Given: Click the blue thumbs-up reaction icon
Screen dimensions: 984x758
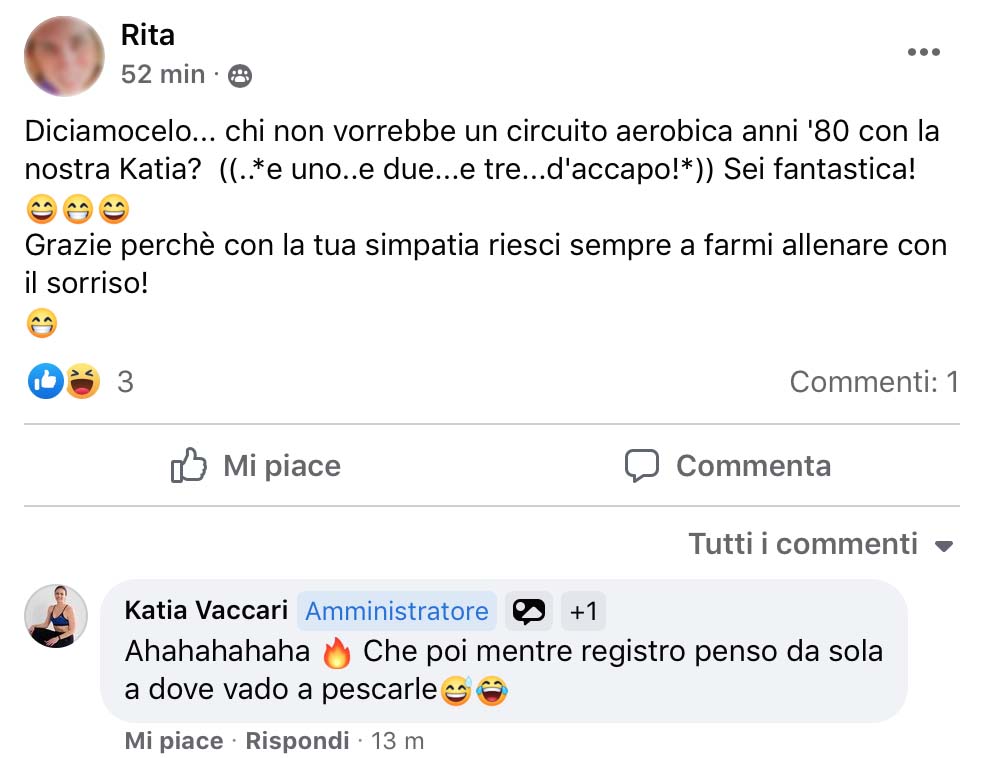Looking at the screenshot, I should 45,381.
